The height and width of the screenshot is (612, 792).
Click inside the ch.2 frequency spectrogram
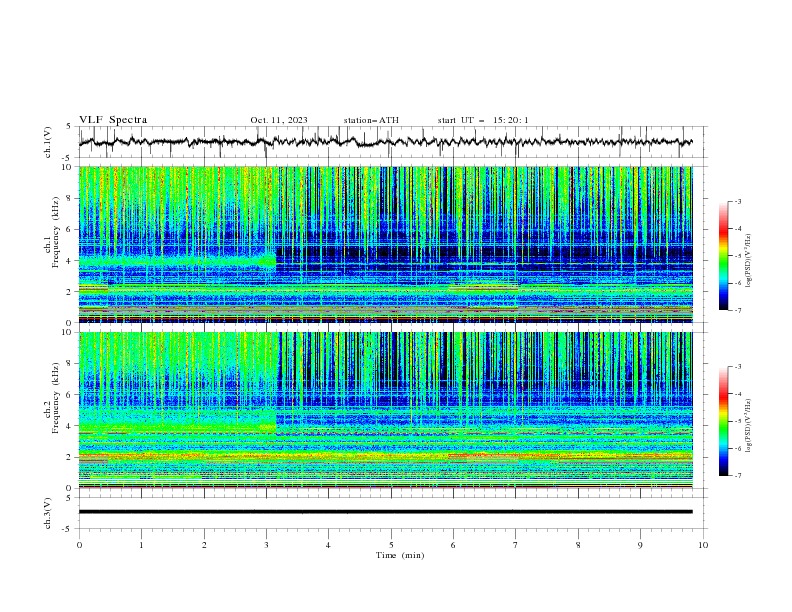[x=386, y=410]
